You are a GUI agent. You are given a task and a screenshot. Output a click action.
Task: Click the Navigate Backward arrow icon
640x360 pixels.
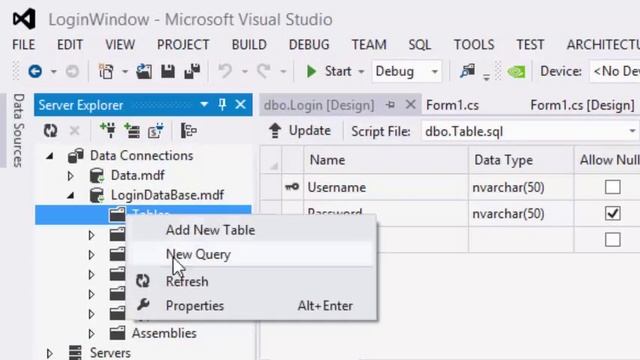35,72
